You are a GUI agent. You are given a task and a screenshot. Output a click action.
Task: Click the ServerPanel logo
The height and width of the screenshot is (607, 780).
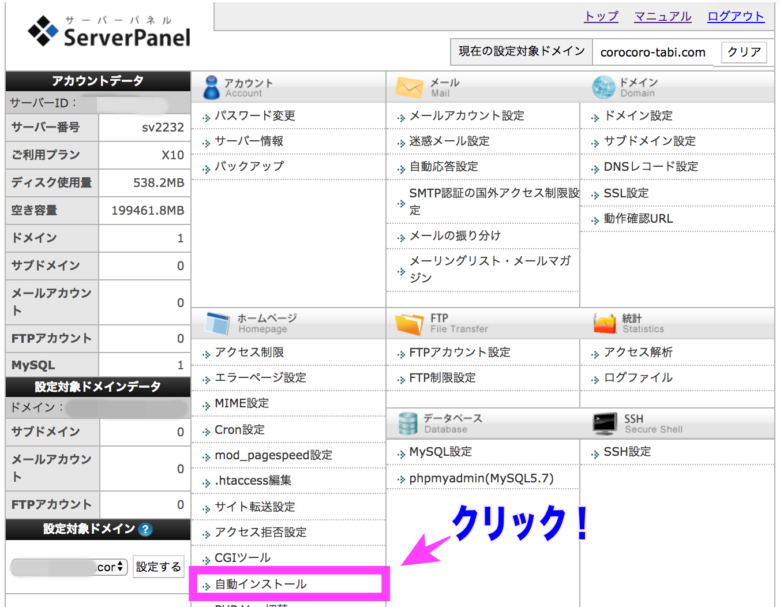109,31
